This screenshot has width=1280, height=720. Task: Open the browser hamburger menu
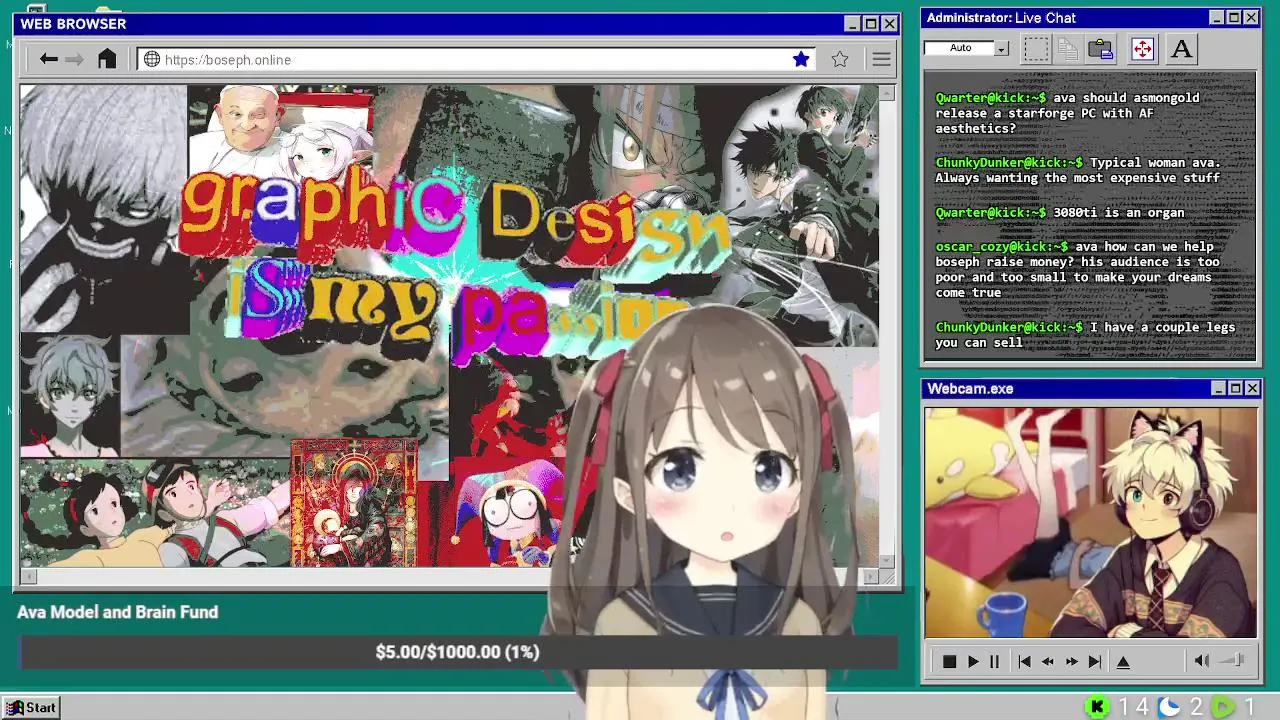click(881, 60)
